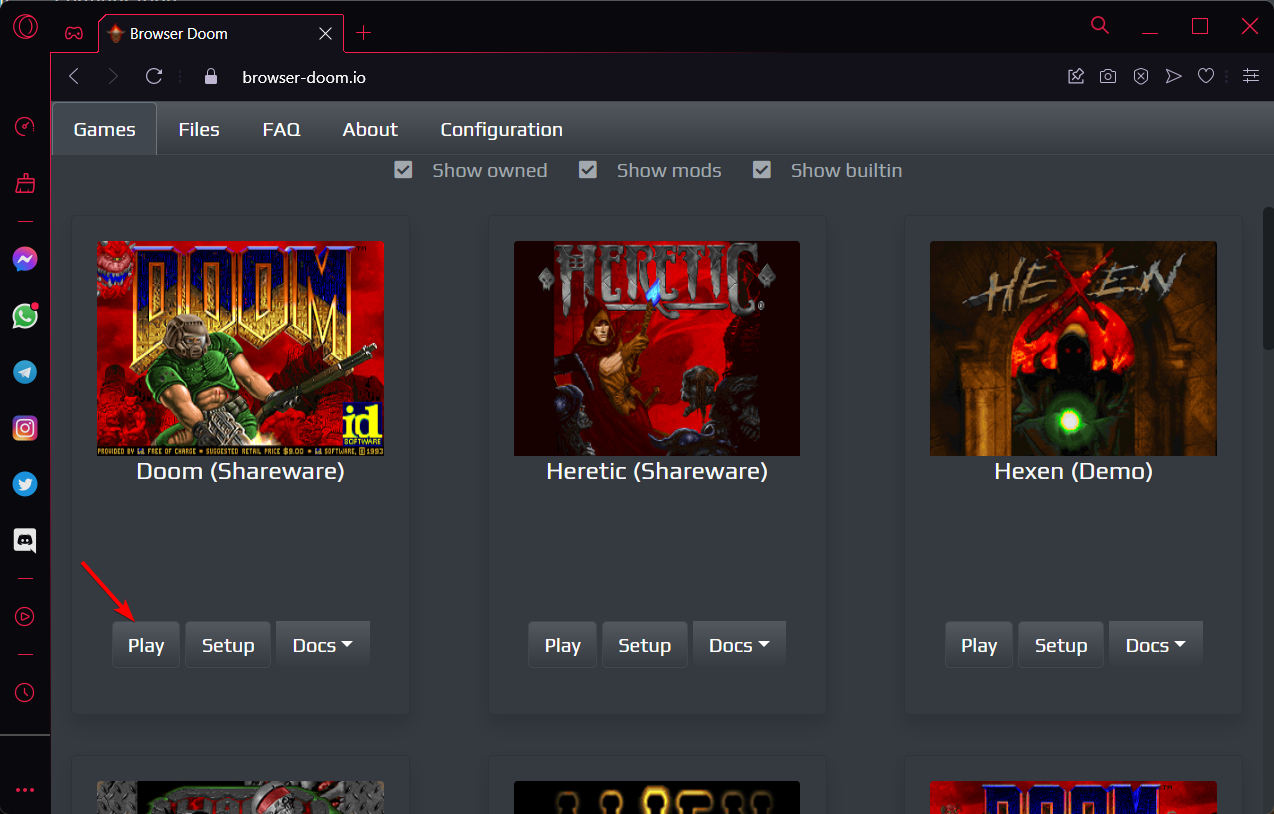This screenshot has width=1274, height=814.
Task: Open History clock icon in sidebar
Action: [25, 692]
